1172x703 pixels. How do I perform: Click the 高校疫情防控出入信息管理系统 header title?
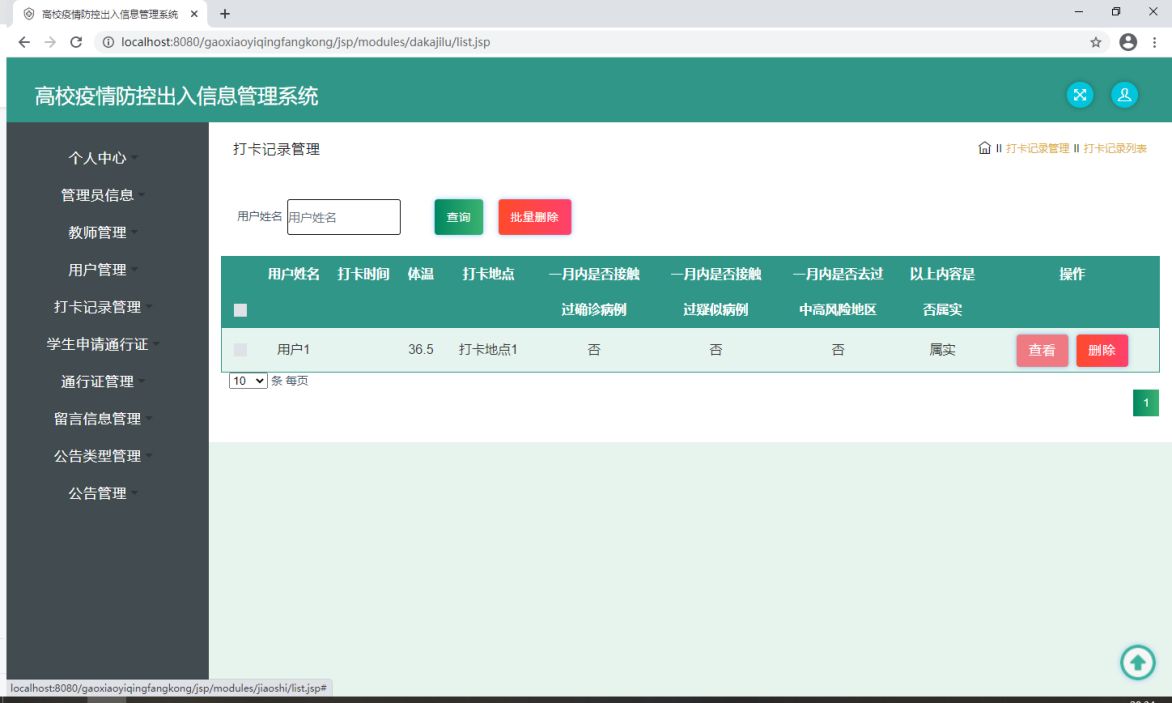click(x=176, y=96)
